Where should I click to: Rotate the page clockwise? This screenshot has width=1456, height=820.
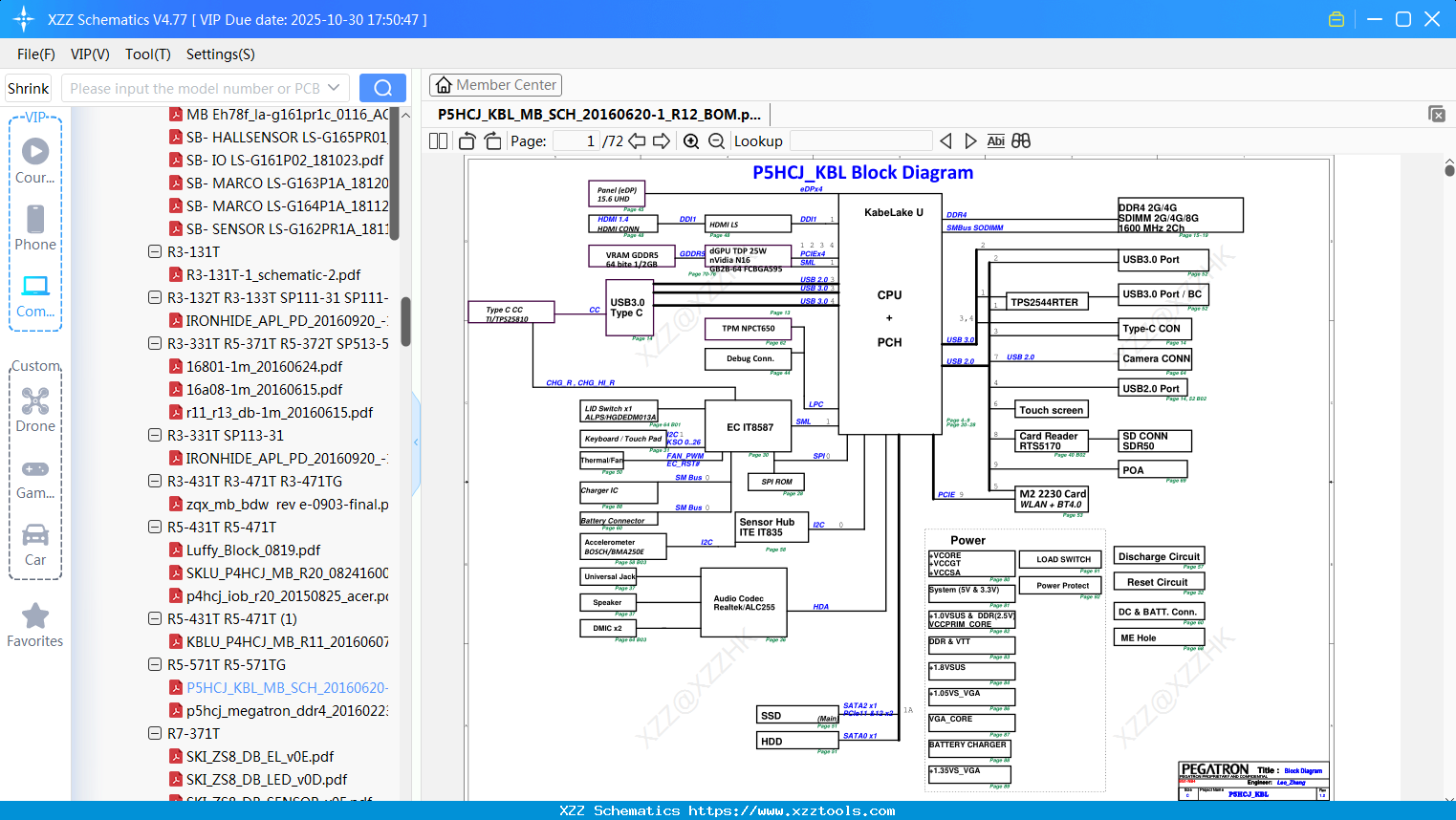click(x=492, y=141)
